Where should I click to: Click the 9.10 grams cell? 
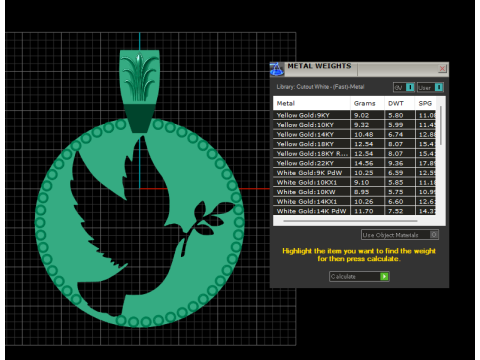coord(367,183)
